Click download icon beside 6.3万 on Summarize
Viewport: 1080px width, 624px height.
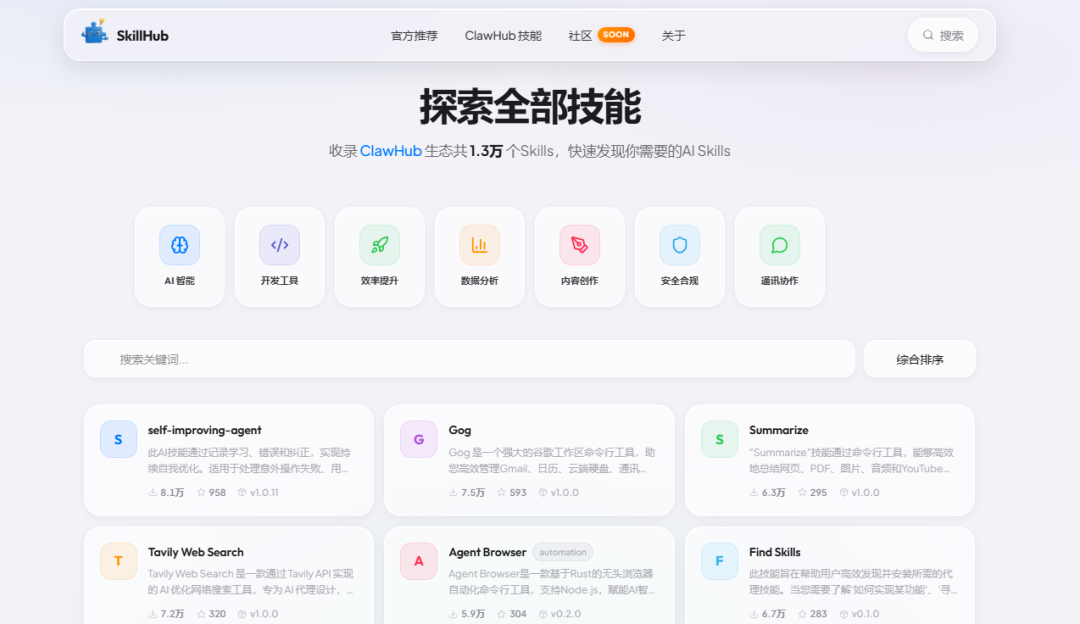(x=754, y=492)
